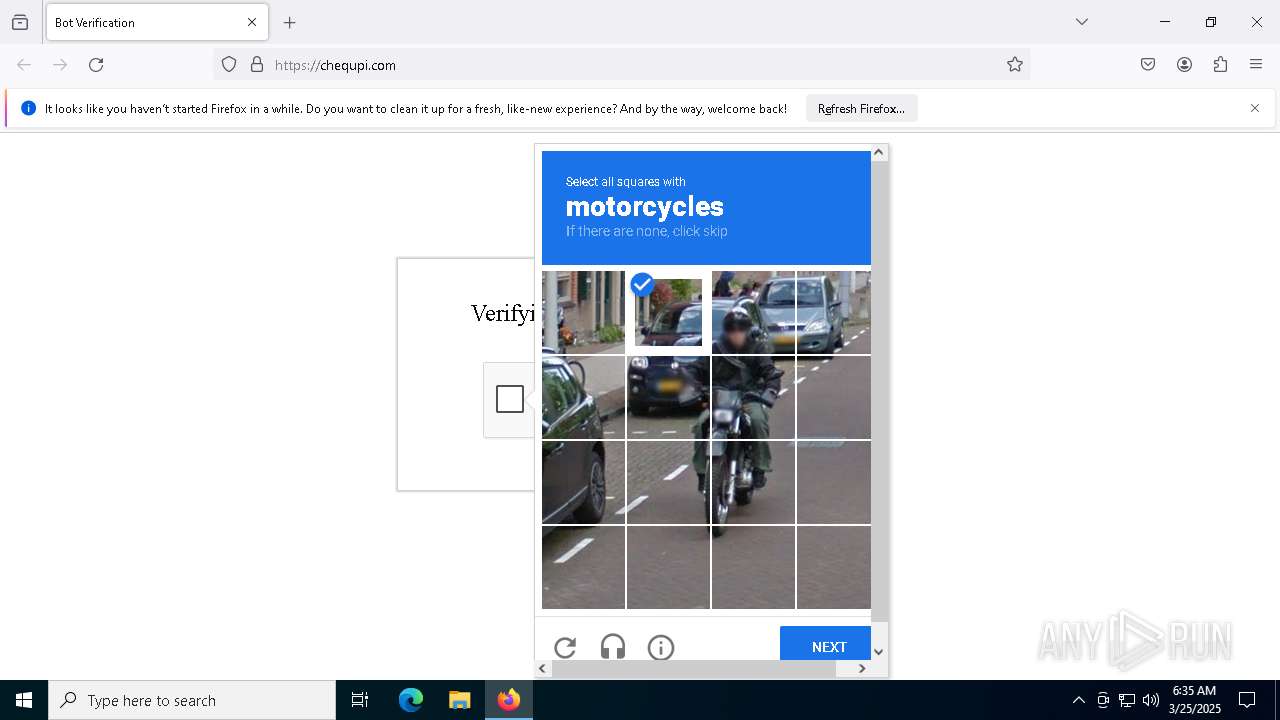Select tile with motorcycle front wheel

[x=753, y=482]
